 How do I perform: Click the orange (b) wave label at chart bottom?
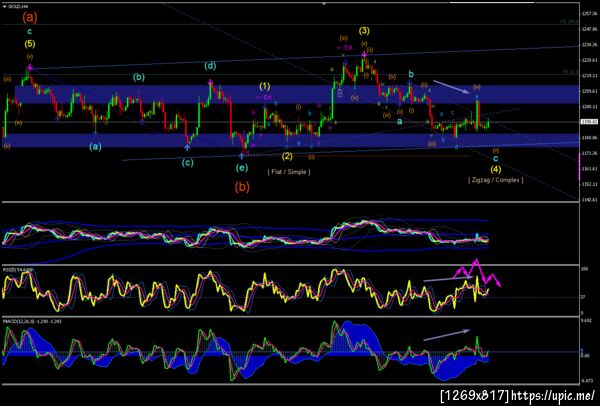pyautogui.click(x=242, y=187)
